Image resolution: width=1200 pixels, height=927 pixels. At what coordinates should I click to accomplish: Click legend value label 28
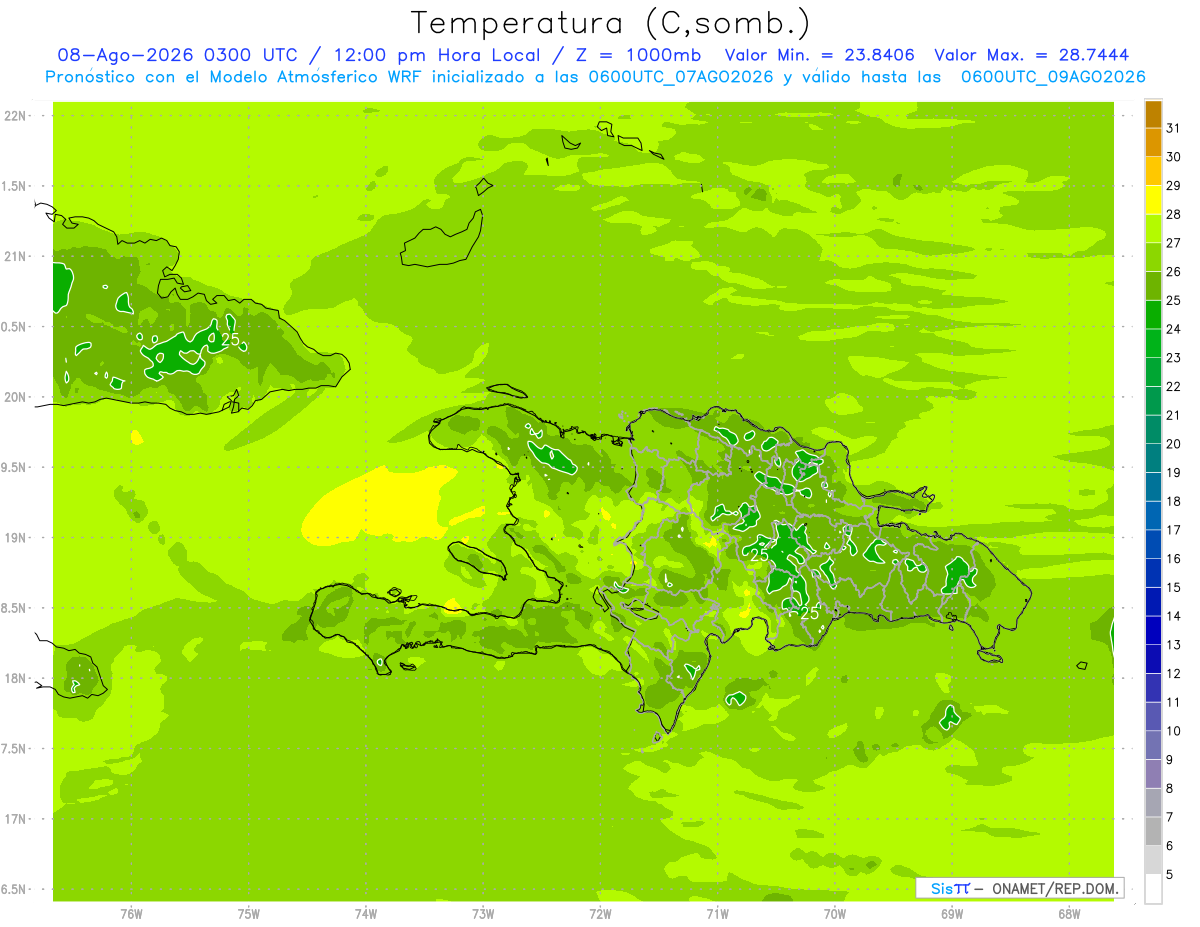point(1173,214)
